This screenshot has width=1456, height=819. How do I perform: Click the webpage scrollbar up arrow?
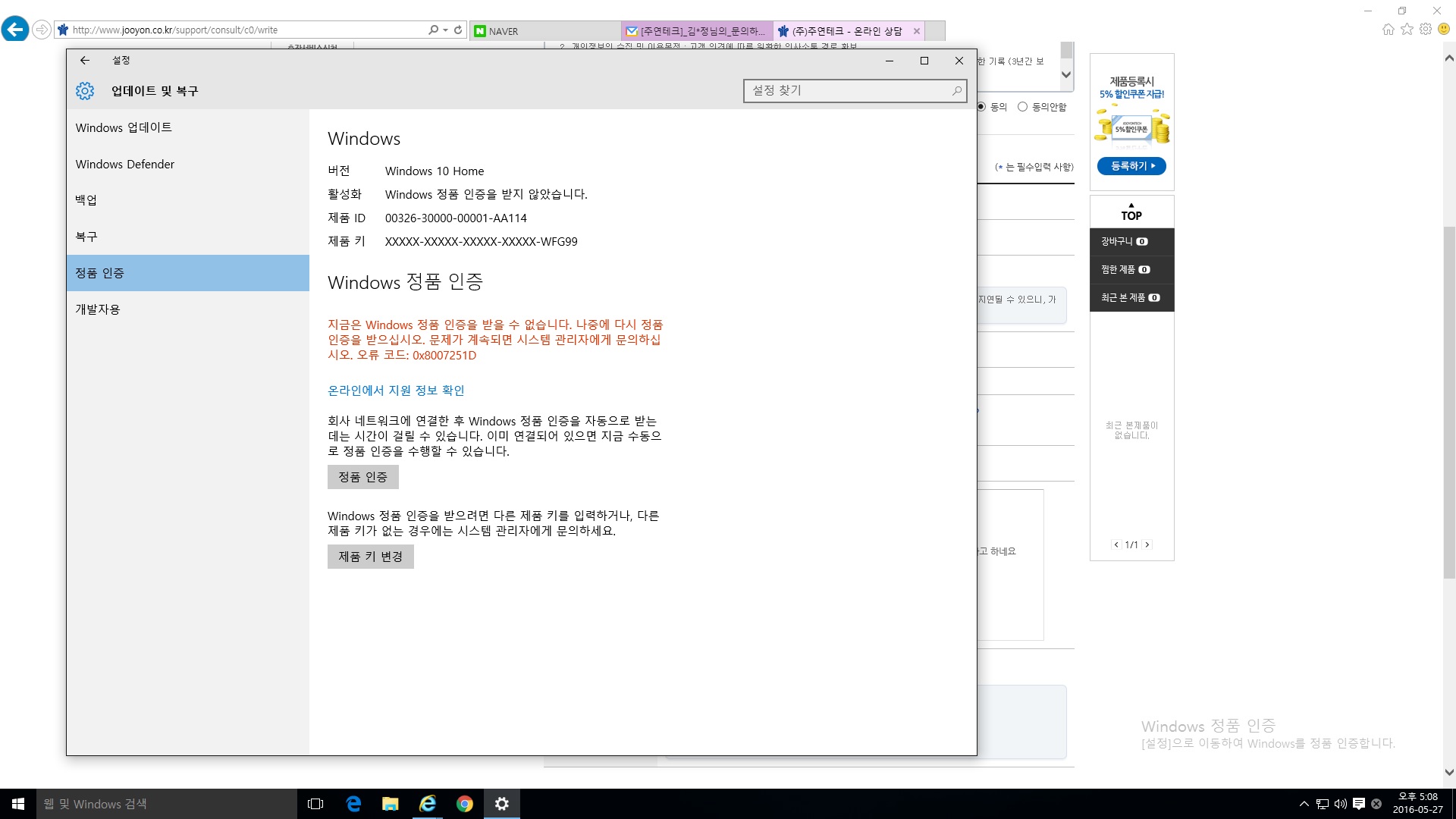(1449, 58)
